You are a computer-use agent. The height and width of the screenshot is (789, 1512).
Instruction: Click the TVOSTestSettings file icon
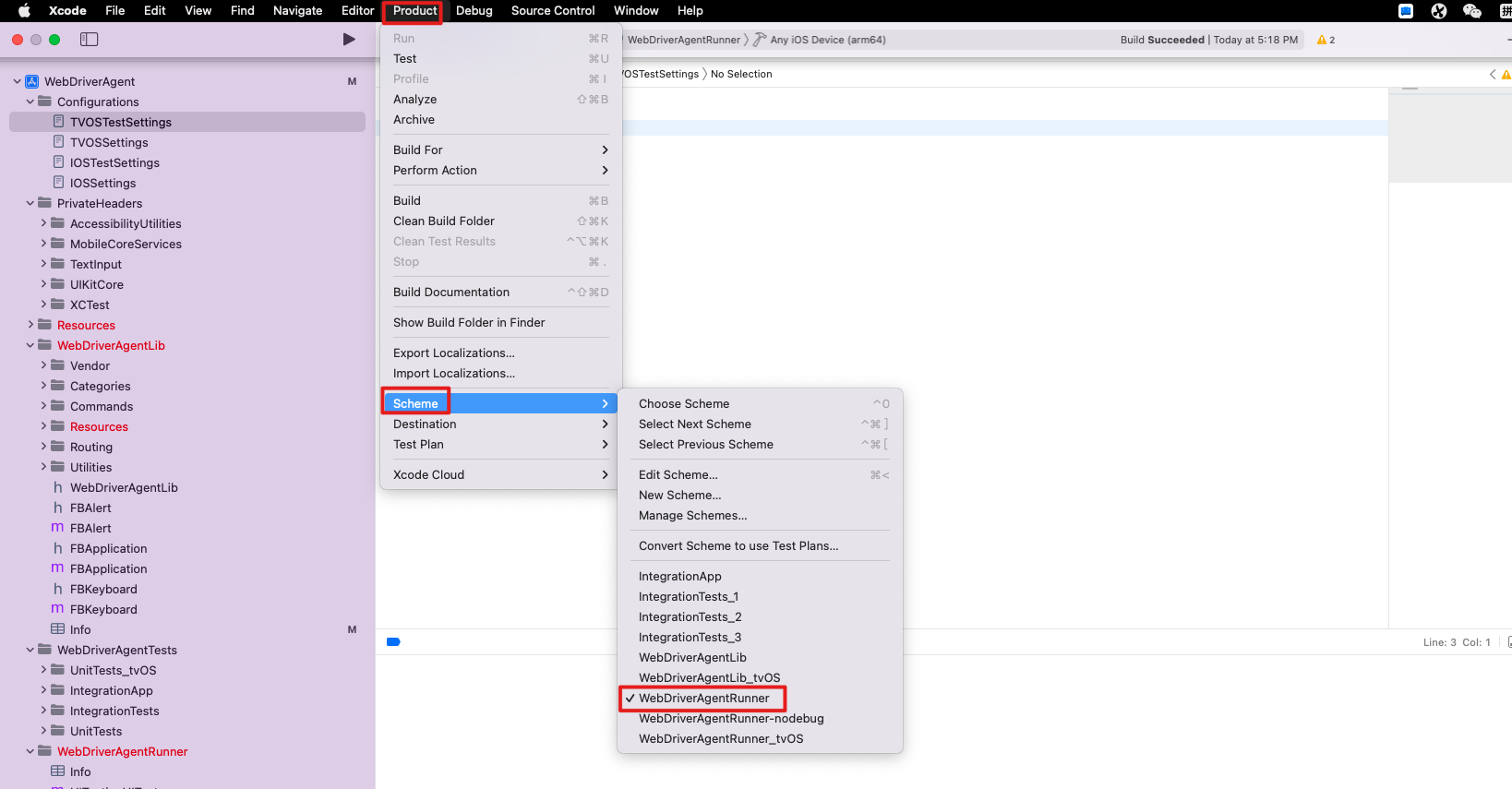(59, 122)
